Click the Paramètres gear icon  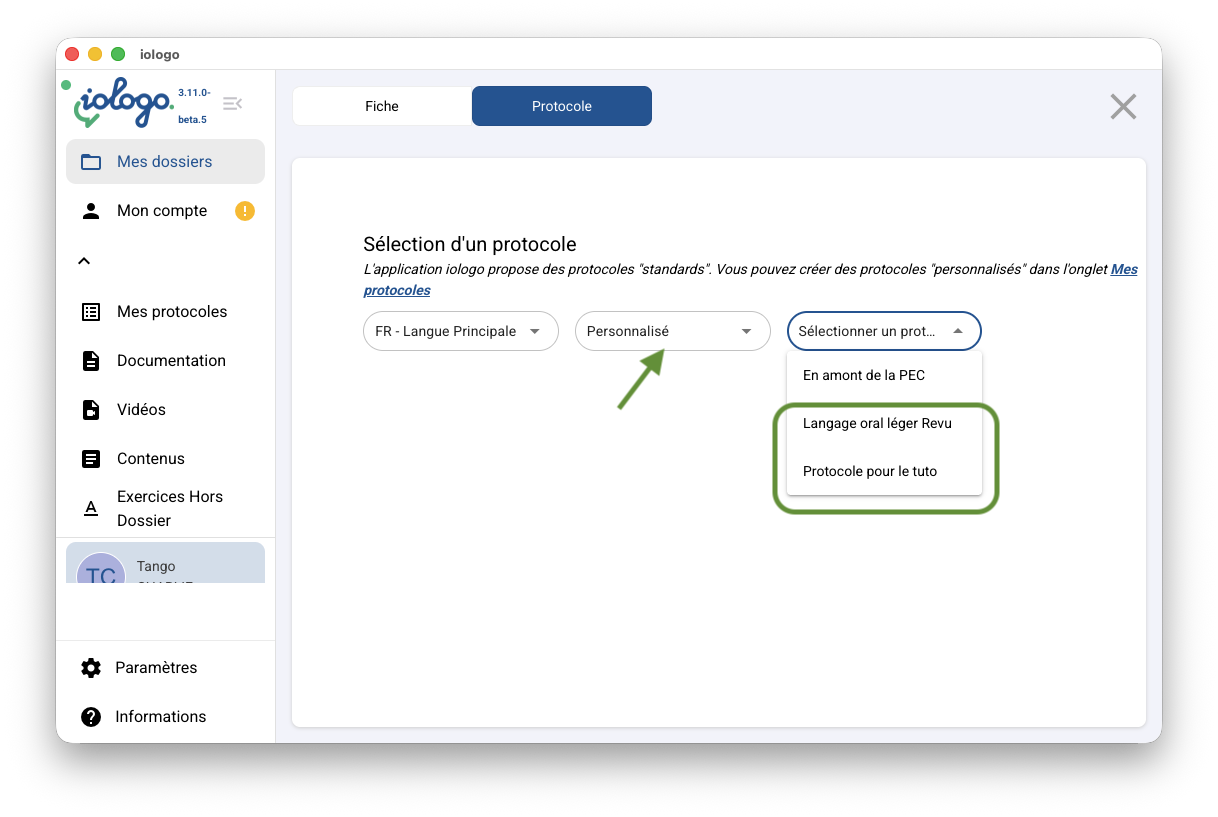click(x=91, y=668)
